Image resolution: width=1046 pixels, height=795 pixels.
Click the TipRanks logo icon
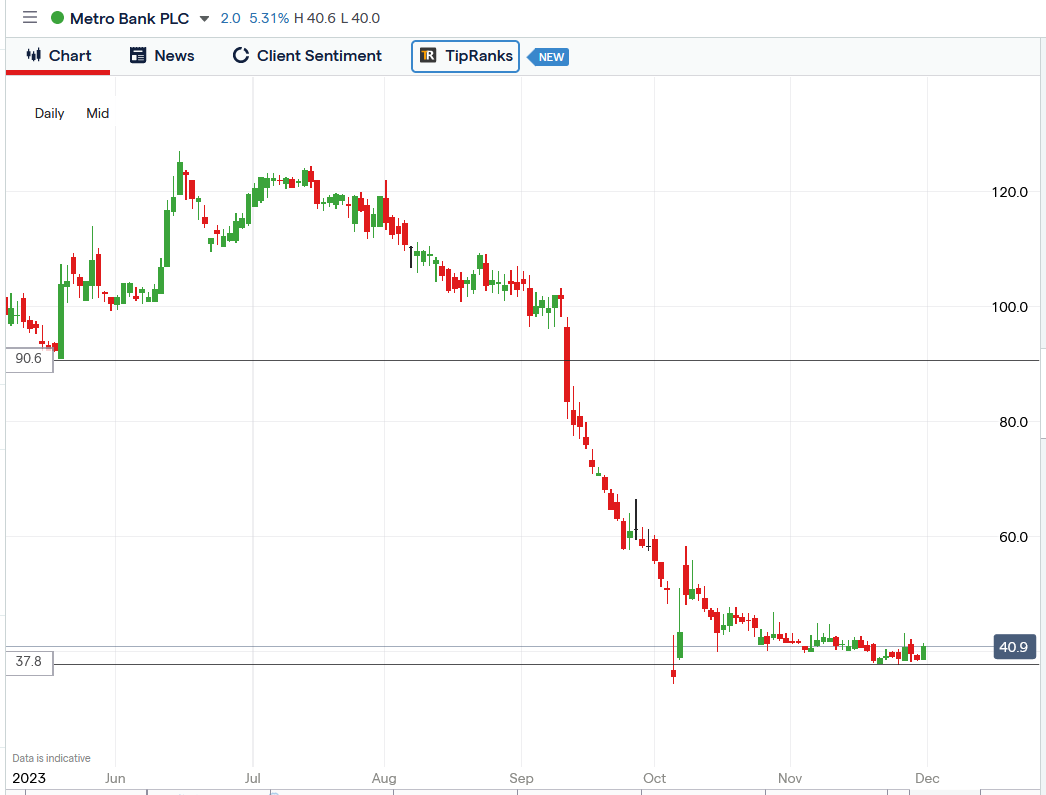click(x=428, y=56)
